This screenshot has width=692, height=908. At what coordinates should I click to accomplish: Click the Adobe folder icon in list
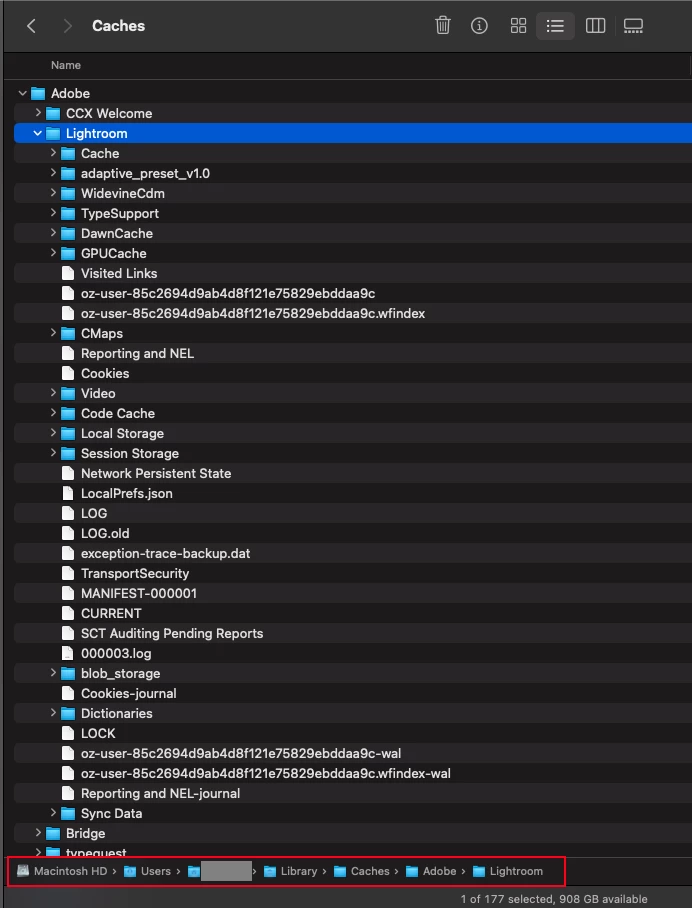[38, 93]
